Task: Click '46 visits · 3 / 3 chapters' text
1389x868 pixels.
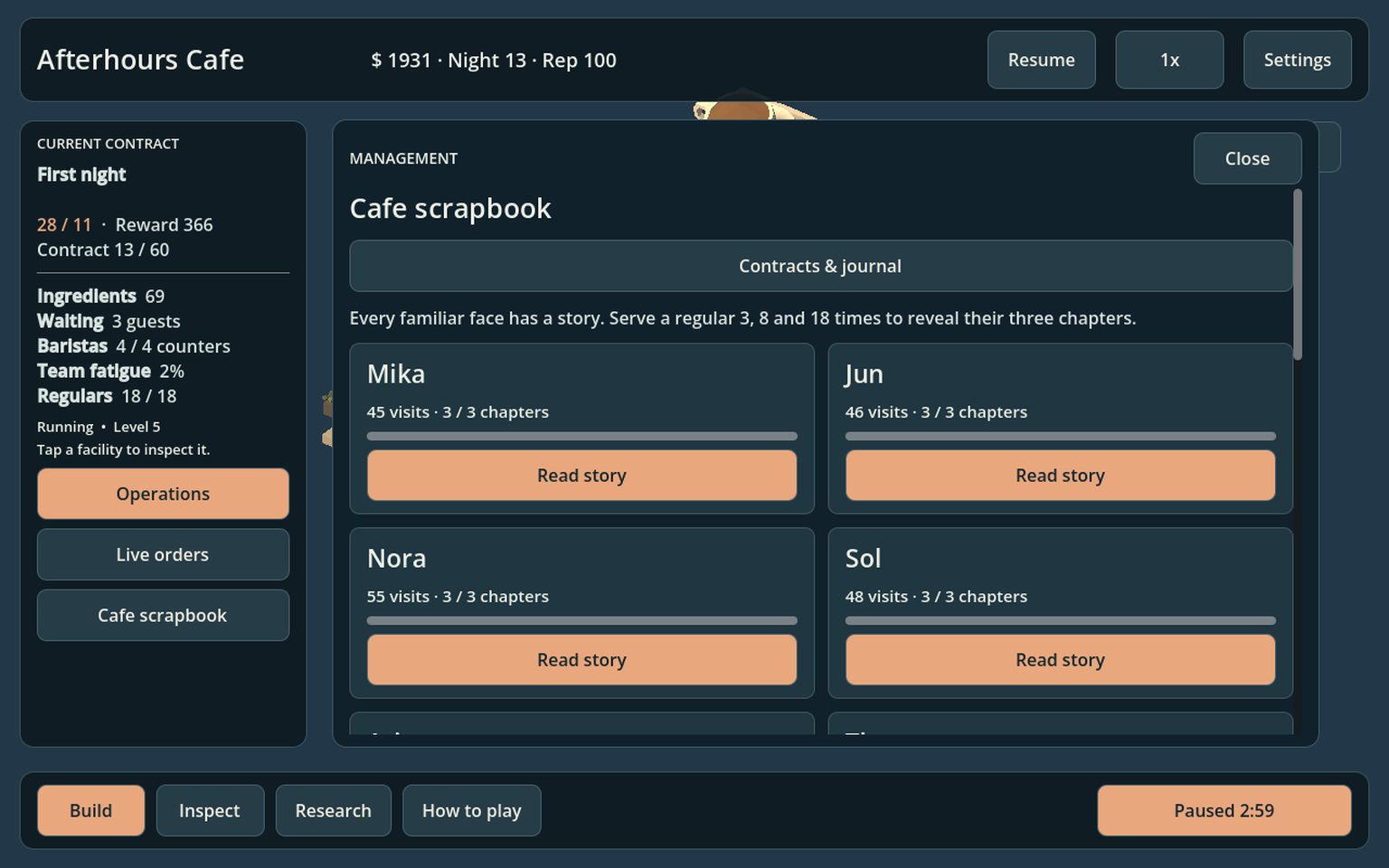Action: 936,412
